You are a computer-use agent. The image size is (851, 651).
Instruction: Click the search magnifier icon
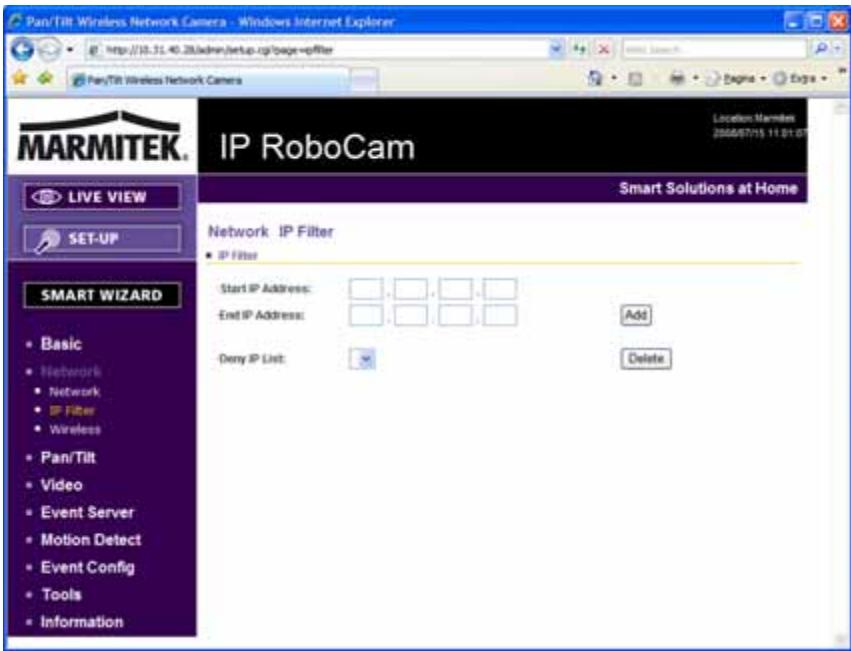click(x=821, y=49)
